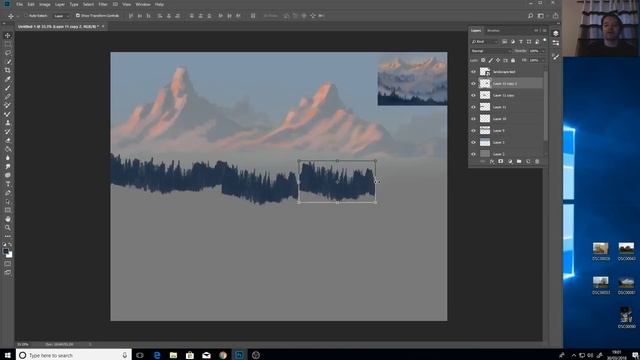Click Align top edges icon
Viewport: 640px width, 360px height.
[131, 16]
